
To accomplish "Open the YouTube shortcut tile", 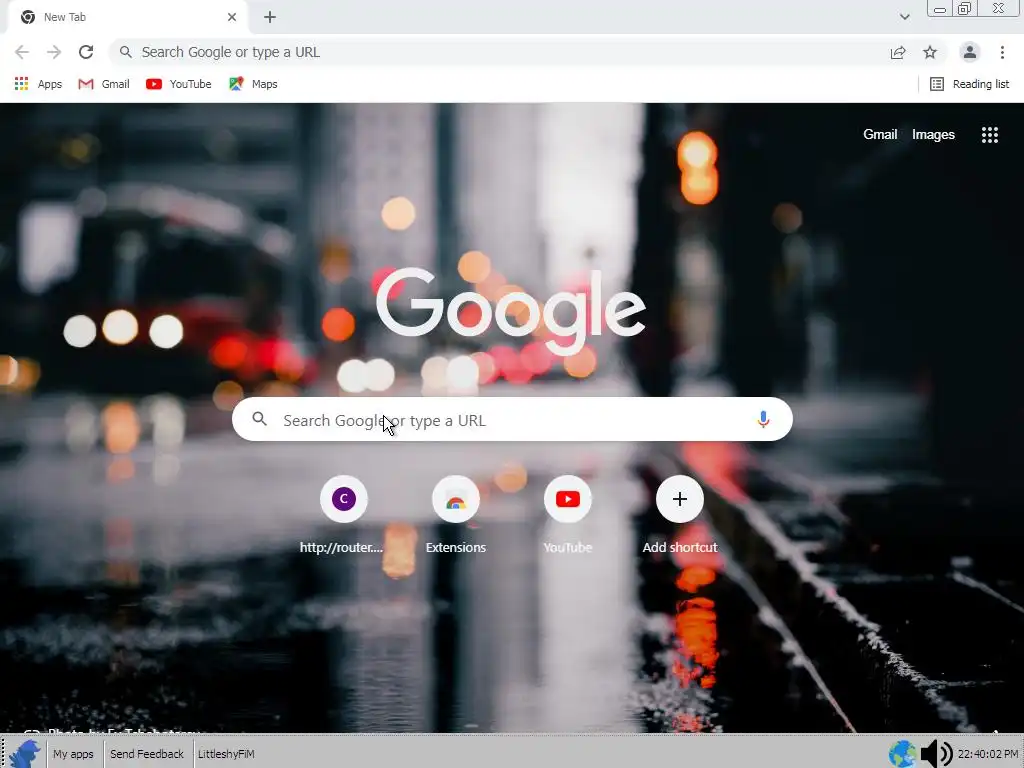I will click(x=568, y=515).
